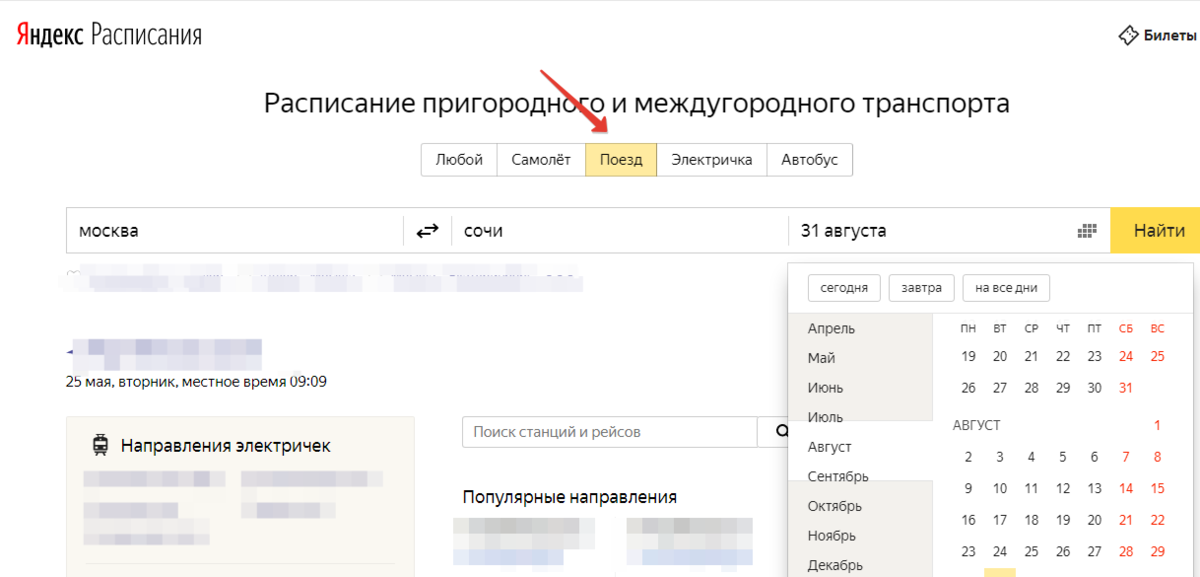Jump to Июнь in month list
The image size is (1200, 577).
pyautogui.click(x=825, y=388)
